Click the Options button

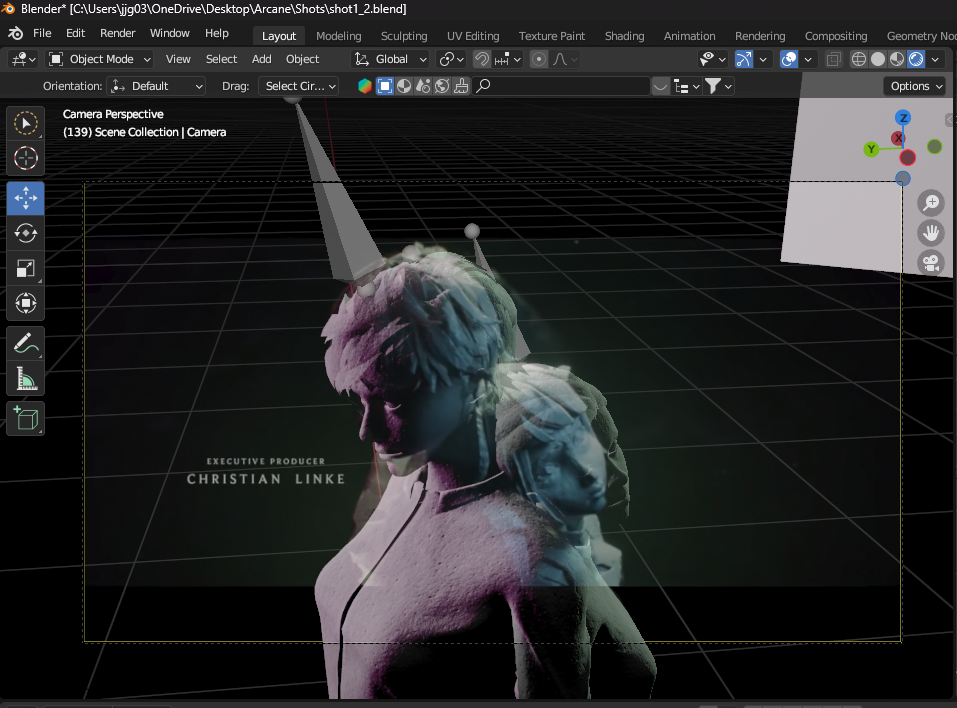tap(915, 86)
